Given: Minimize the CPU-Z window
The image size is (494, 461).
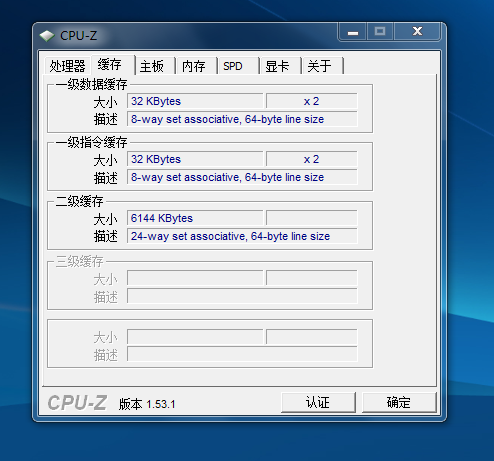Looking at the screenshot, I should pyautogui.click(x=353, y=32).
